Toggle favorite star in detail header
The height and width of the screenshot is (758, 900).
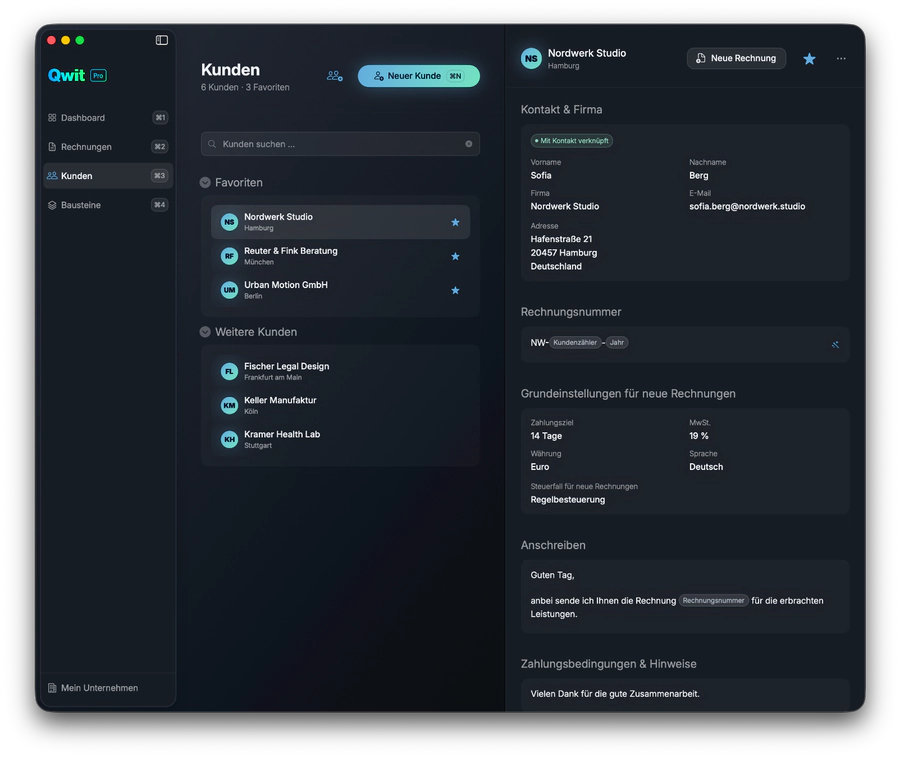coord(809,59)
